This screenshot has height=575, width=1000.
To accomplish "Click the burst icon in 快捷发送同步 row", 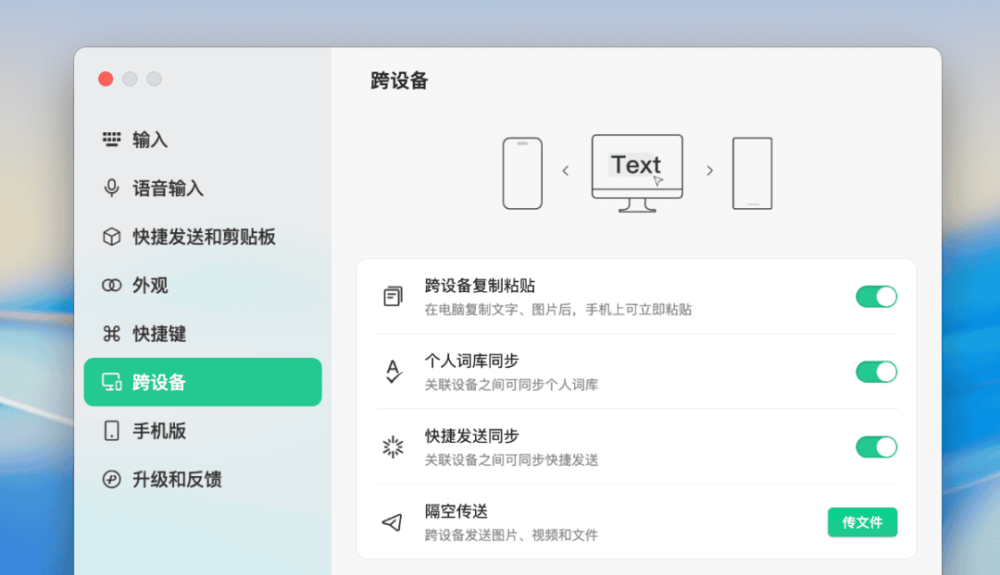I will pos(393,447).
